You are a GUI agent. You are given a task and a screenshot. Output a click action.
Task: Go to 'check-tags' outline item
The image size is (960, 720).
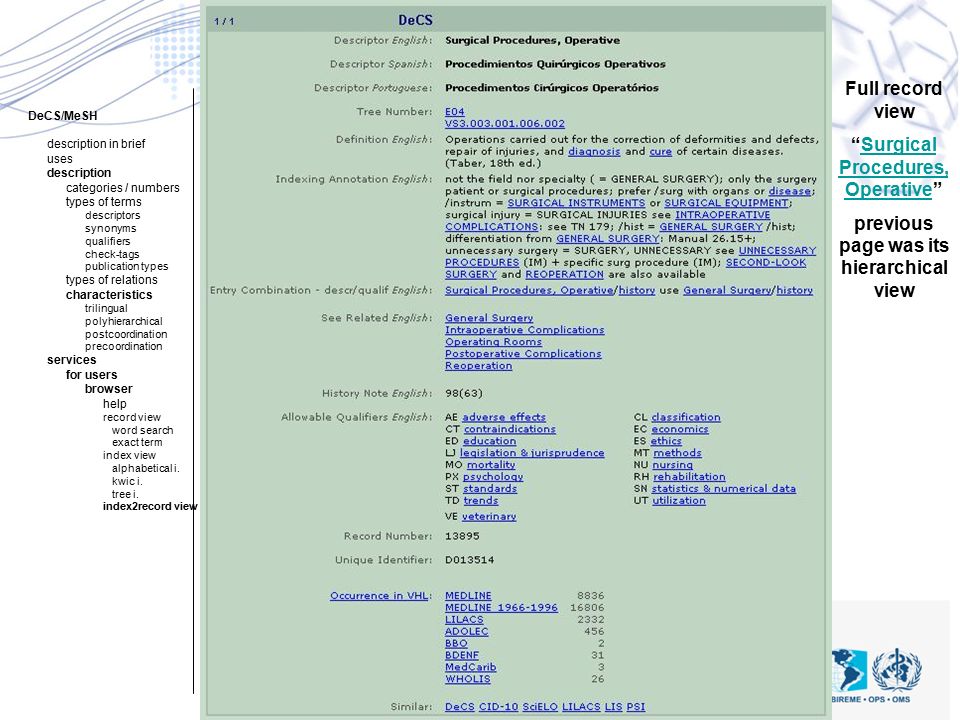coord(112,254)
